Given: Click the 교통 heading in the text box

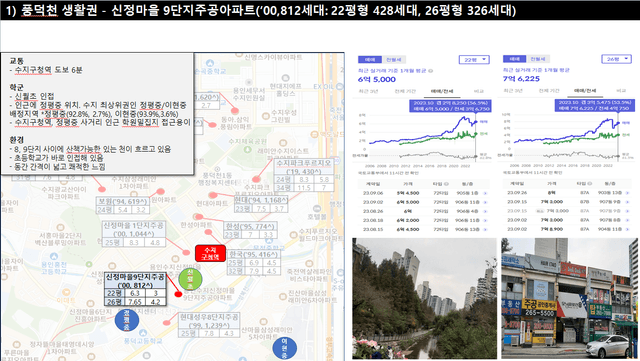Looking at the screenshot, I should point(16,61).
